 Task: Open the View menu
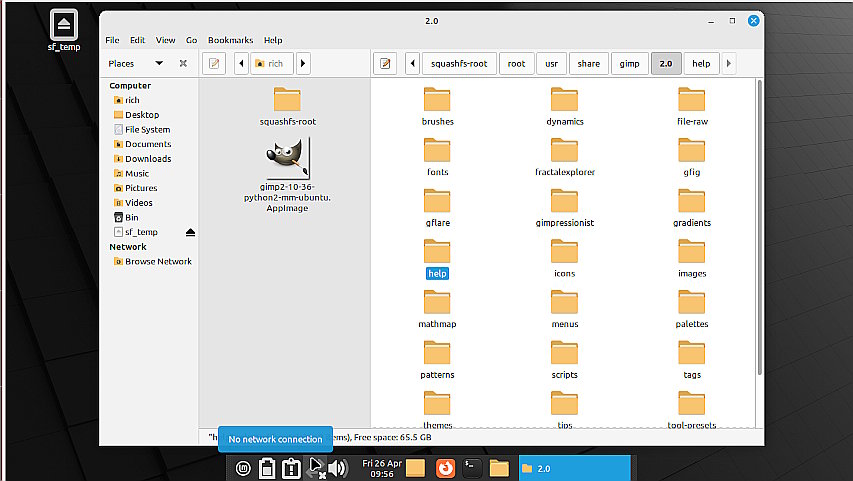click(165, 40)
